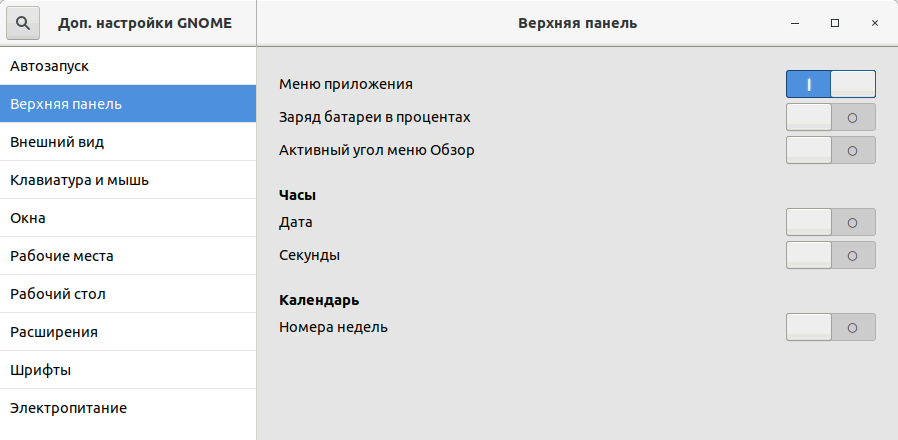The width and height of the screenshot is (898, 440).
Task: Click the Номера недель label
Action: pos(333,327)
